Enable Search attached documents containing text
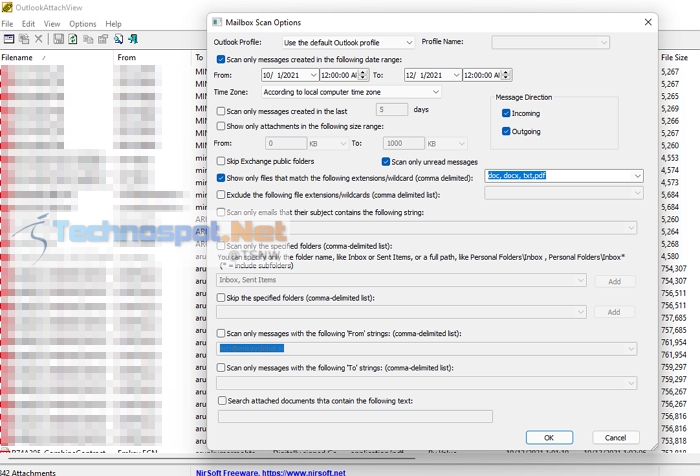The height and width of the screenshot is (476, 700). (222, 401)
